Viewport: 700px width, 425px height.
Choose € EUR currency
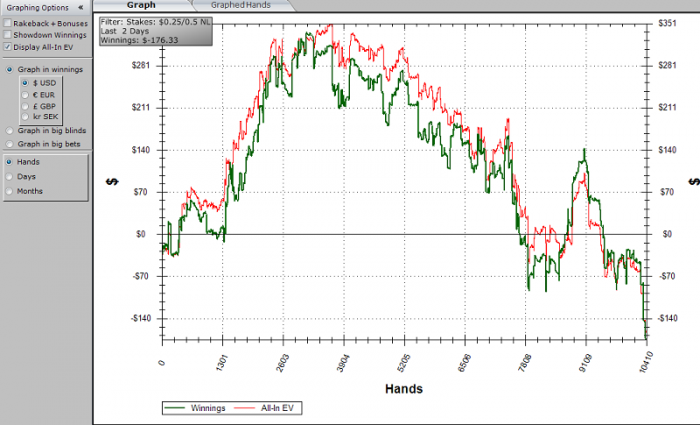click(25, 95)
